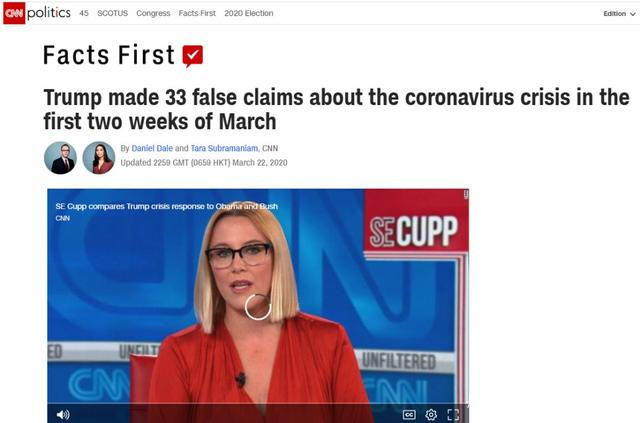Open the Facts First navigation item

click(x=197, y=13)
